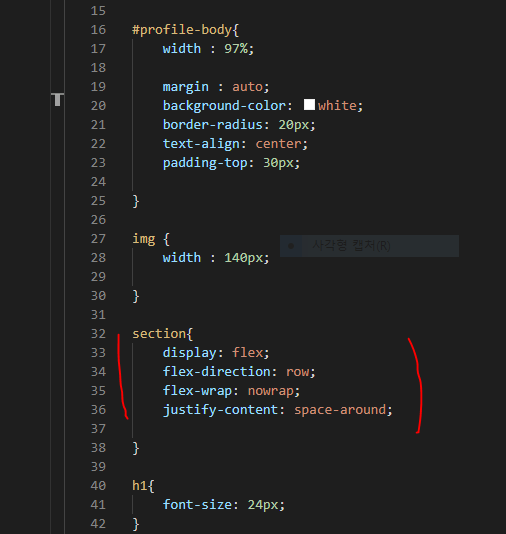Click the white color swatch on line 20
This screenshot has height=534, width=506.
tap(309, 105)
